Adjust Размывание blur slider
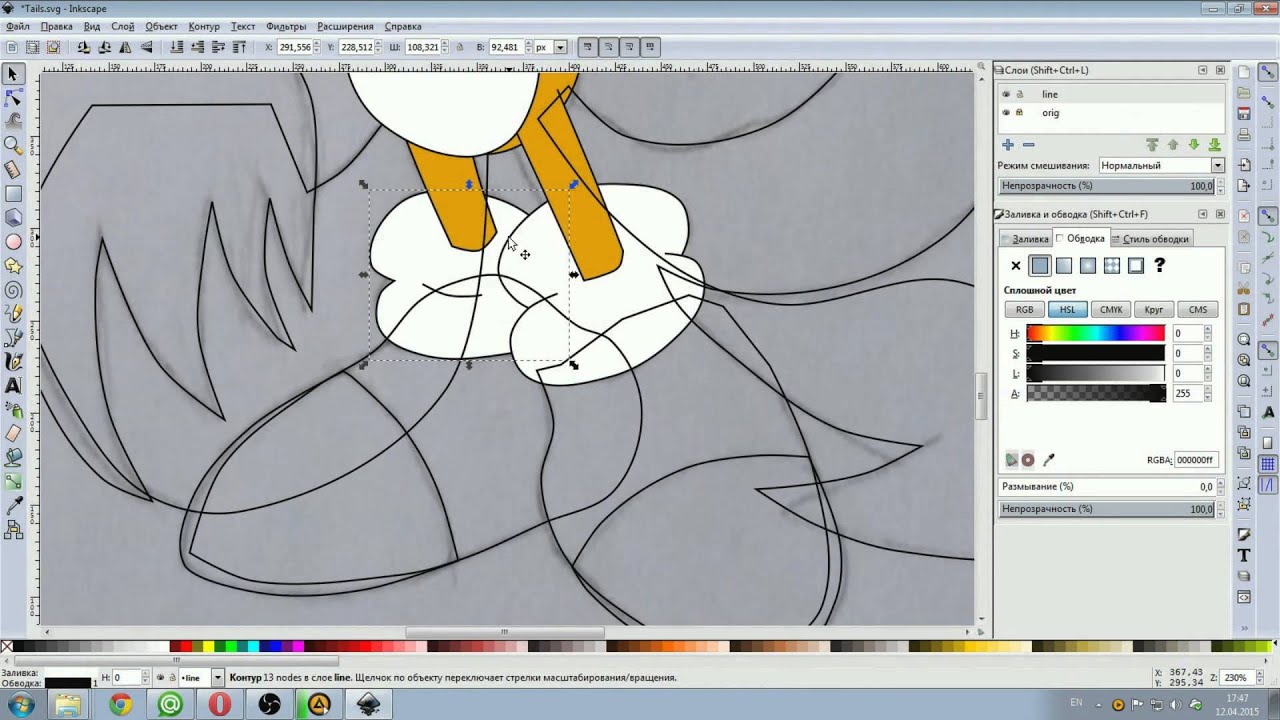Screen dimensions: 1280x720 click(1108, 487)
